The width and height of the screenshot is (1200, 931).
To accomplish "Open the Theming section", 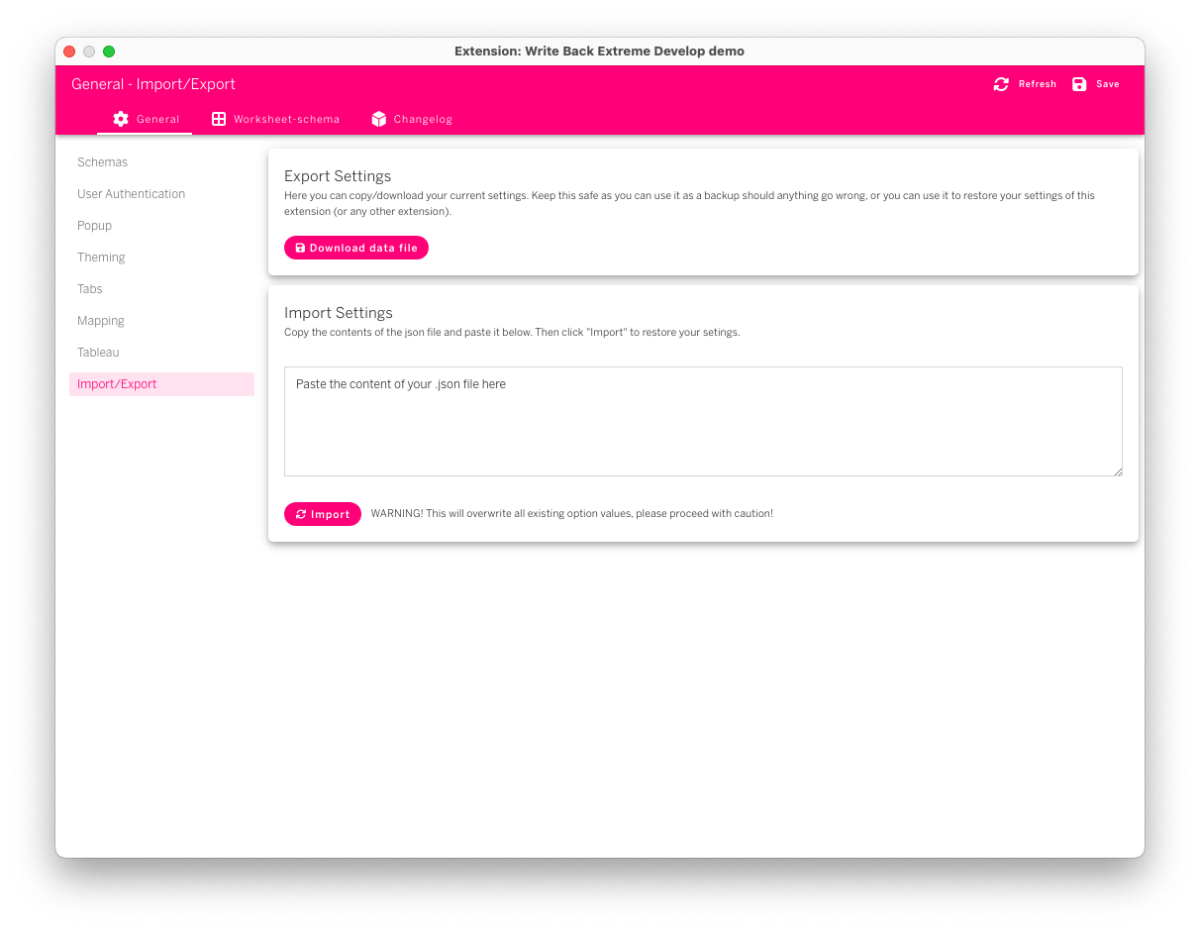I will coord(101,257).
